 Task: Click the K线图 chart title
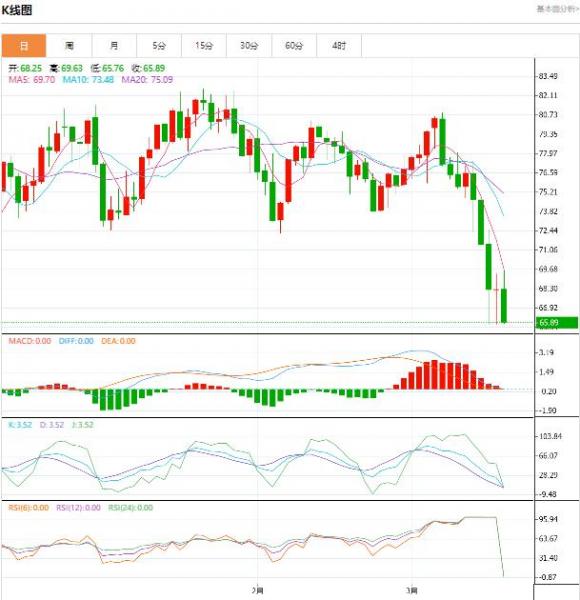(17, 10)
